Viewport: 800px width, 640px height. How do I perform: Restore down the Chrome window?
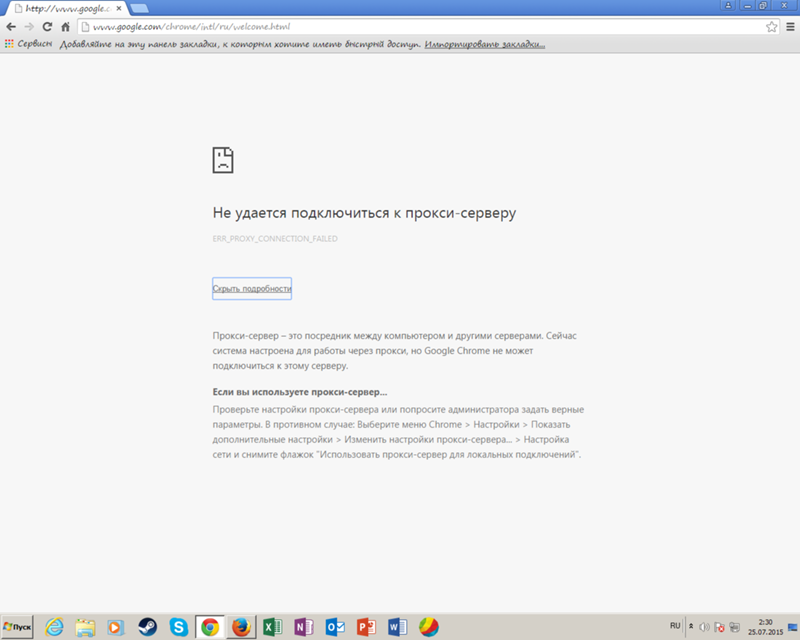tap(763, 5)
